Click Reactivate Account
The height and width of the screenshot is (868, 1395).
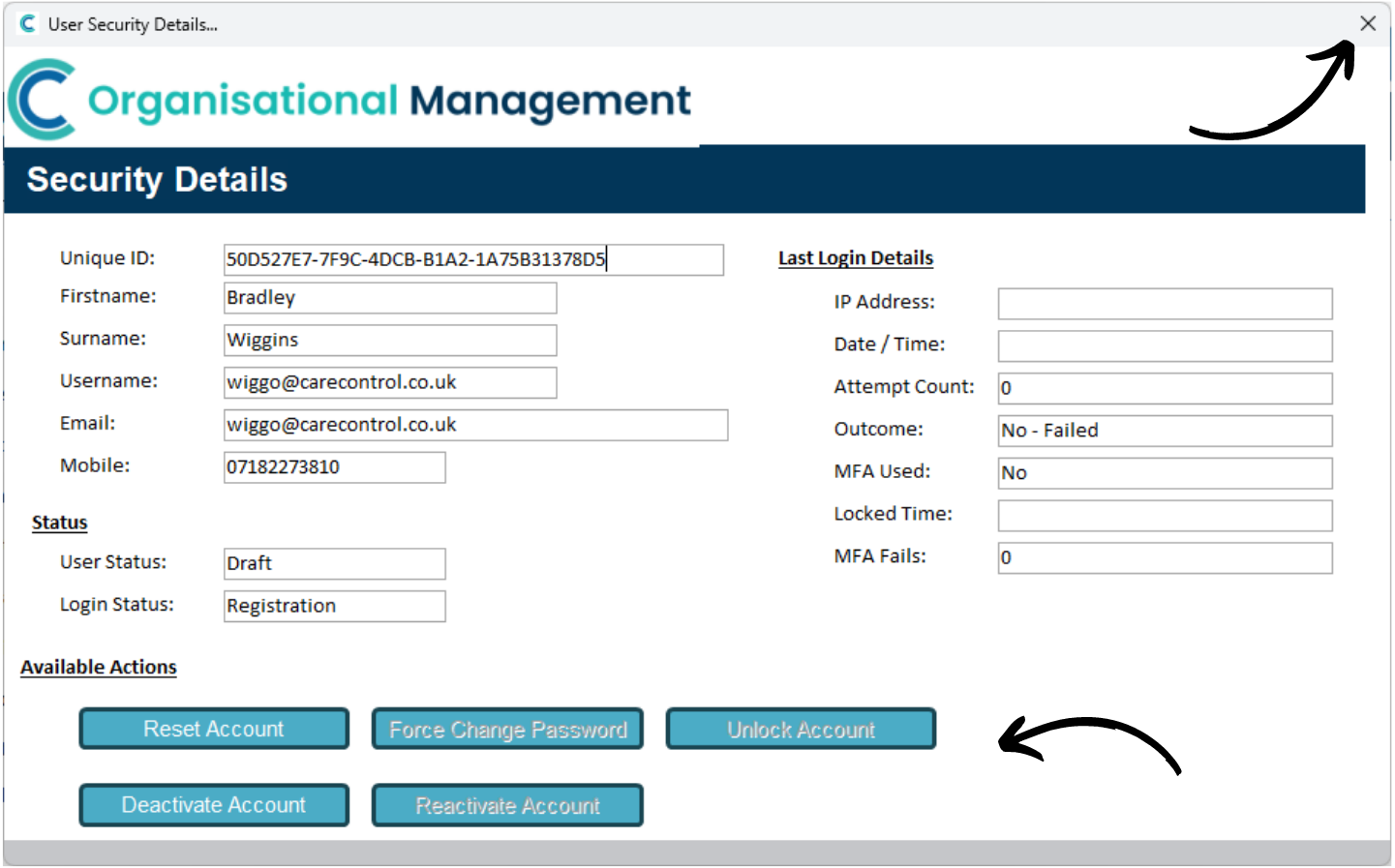click(507, 804)
